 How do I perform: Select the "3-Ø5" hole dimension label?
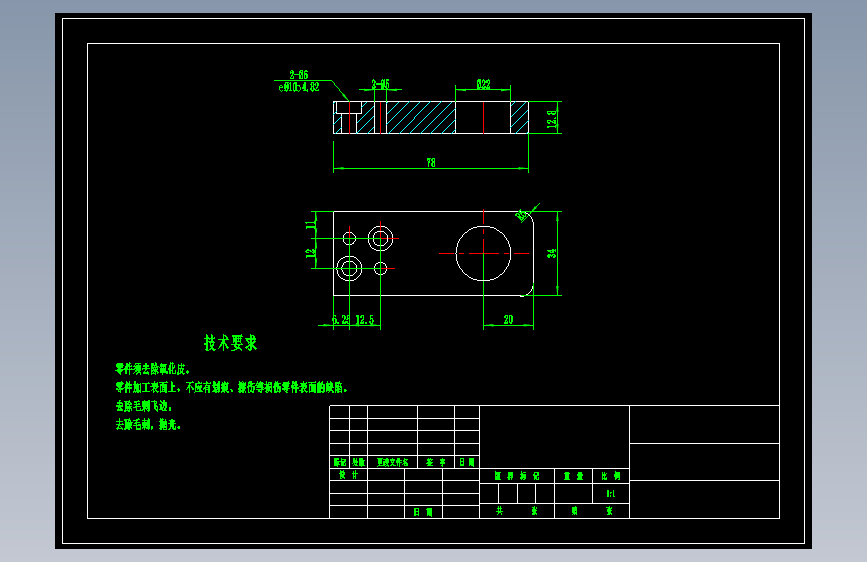click(x=380, y=84)
